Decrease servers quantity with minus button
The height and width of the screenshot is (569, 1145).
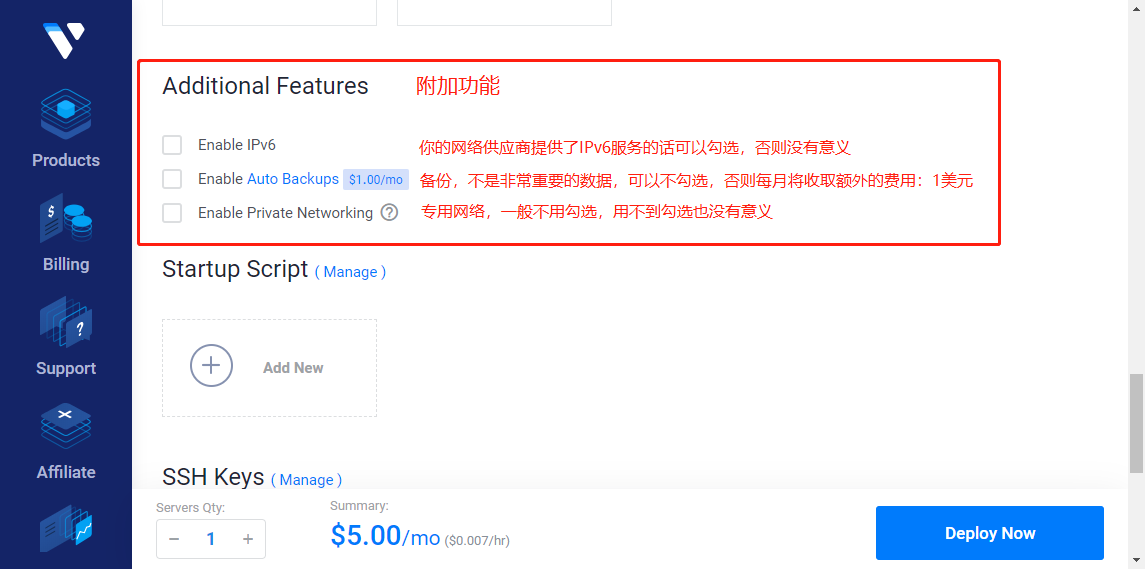click(174, 539)
